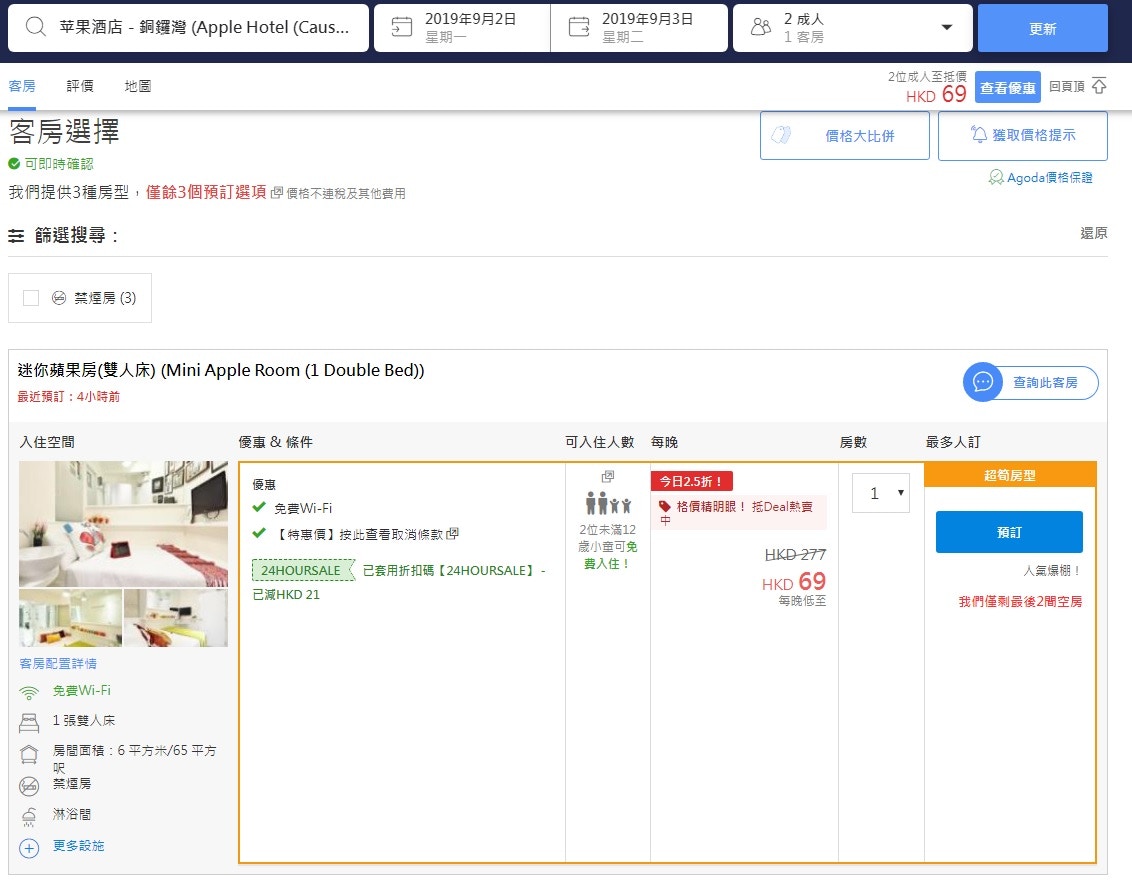This screenshot has height=888, width=1132.
Task: Click the red price tag icon
Action: coord(664,506)
